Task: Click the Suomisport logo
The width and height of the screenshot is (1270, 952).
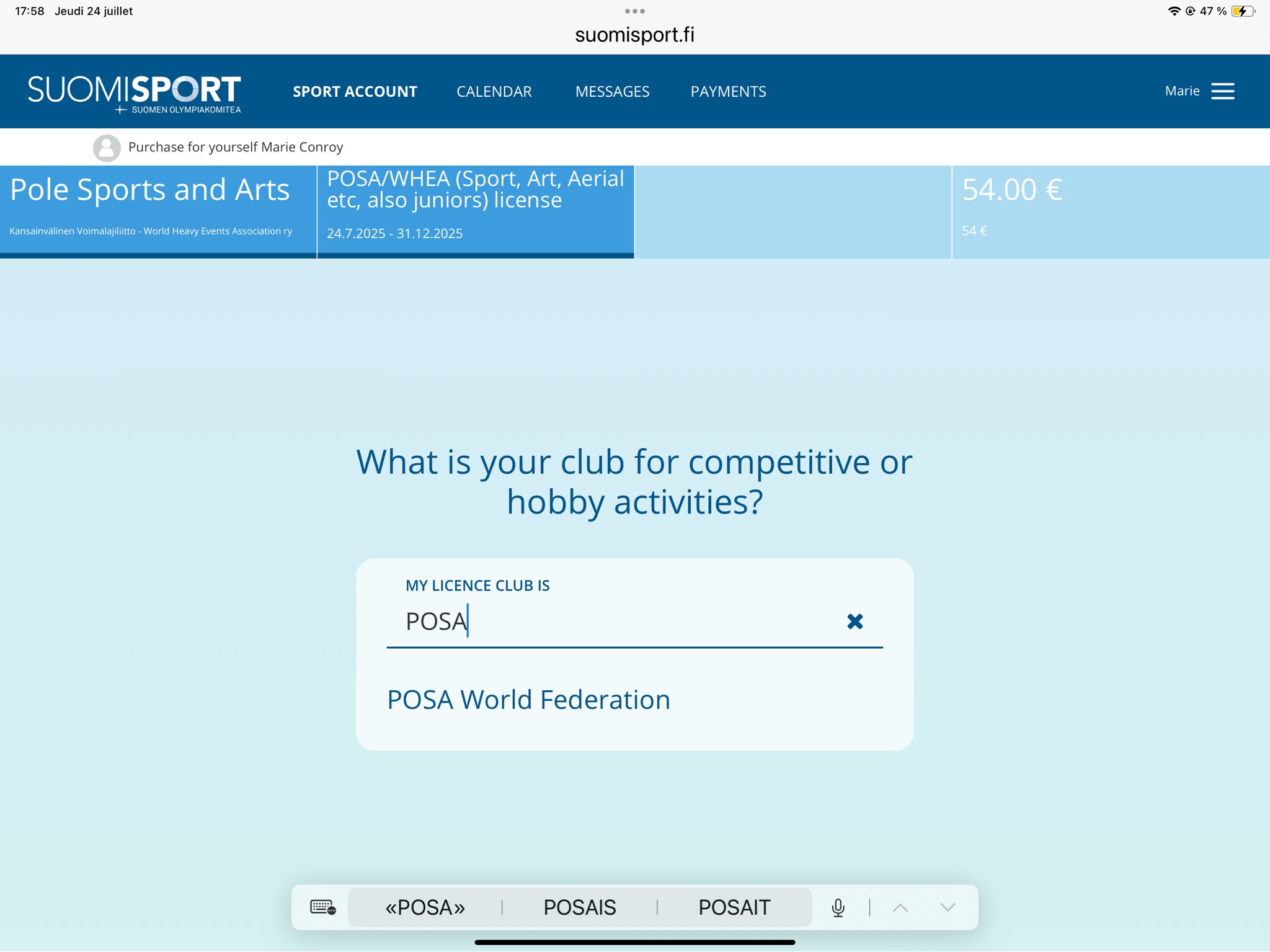Action: click(x=134, y=94)
